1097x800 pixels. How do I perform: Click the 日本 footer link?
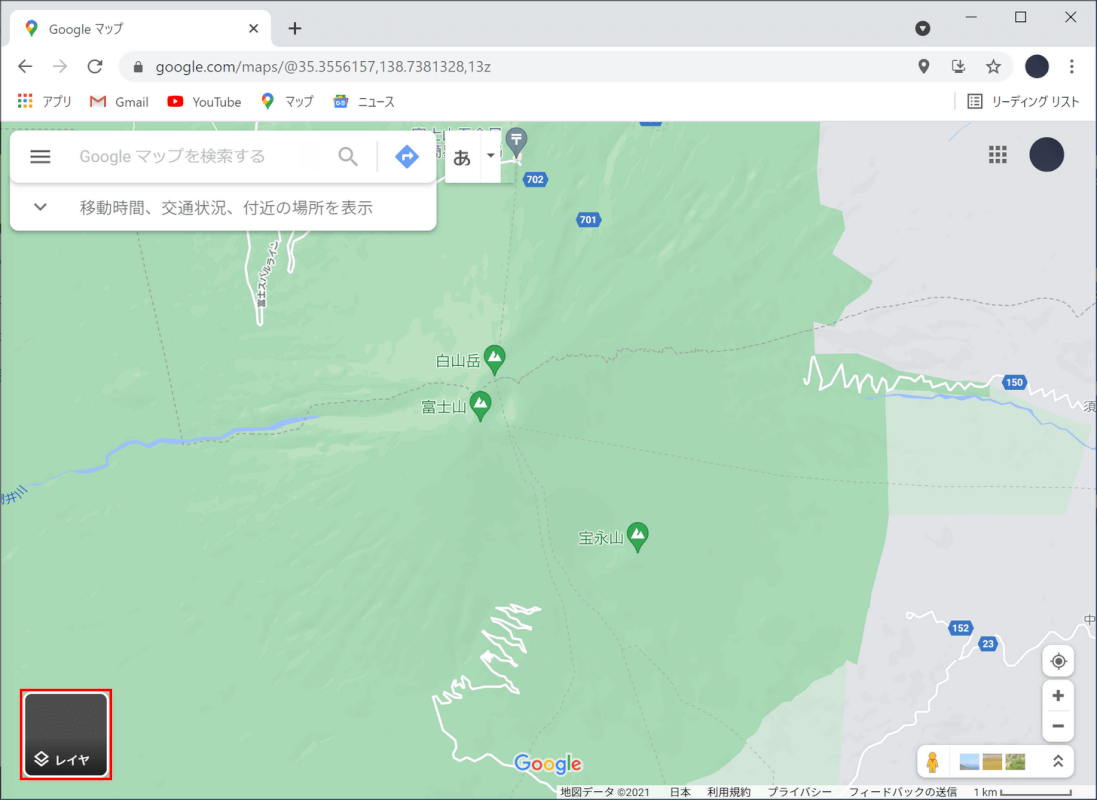tap(680, 792)
